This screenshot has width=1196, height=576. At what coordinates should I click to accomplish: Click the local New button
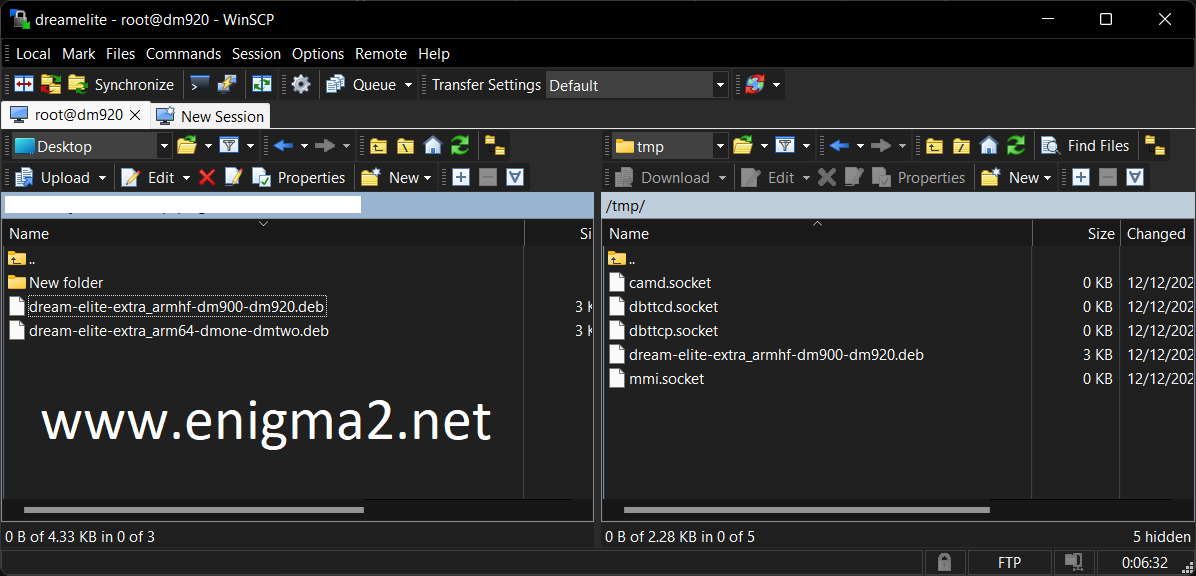397,178
